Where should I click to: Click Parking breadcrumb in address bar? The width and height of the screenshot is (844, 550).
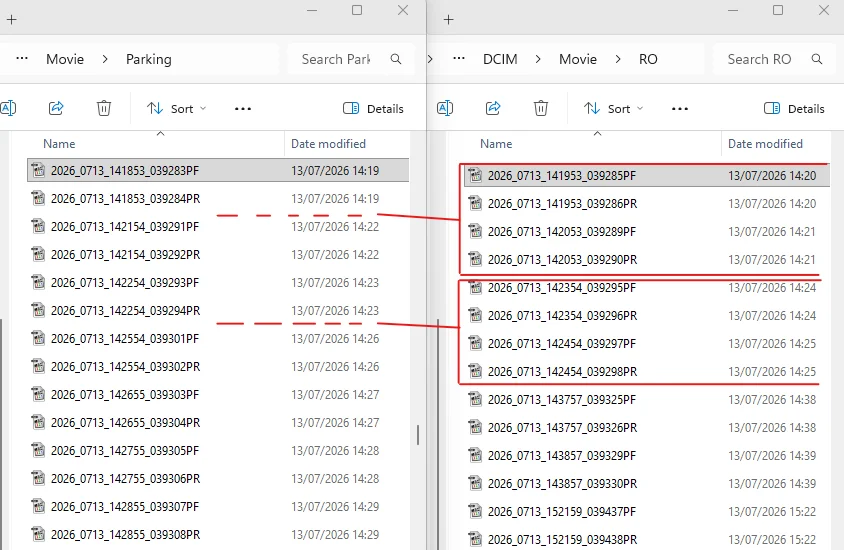pyautogui.click(x=149, y=59)
